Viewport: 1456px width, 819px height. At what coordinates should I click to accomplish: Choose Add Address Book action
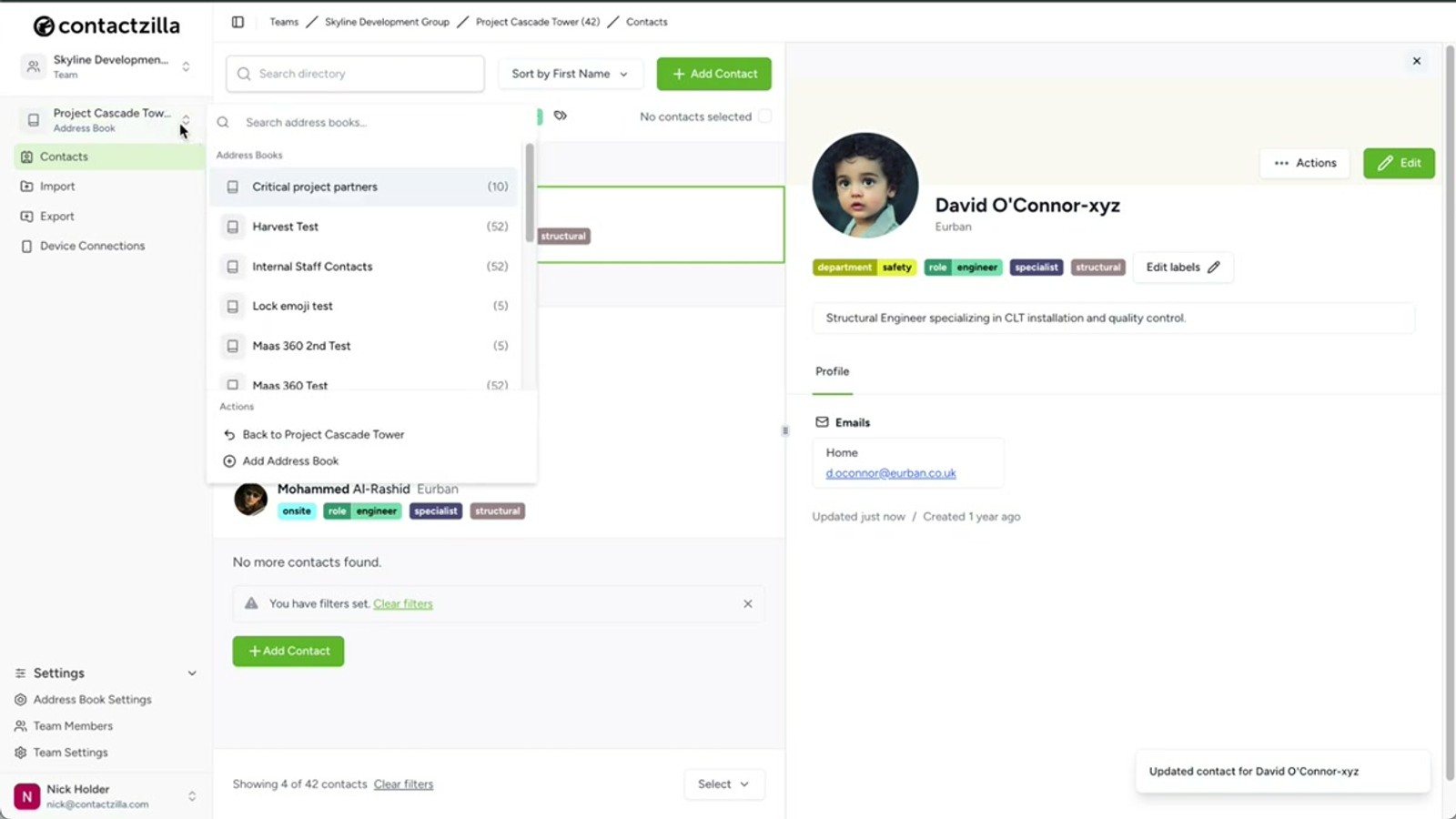tap(281, 461)
